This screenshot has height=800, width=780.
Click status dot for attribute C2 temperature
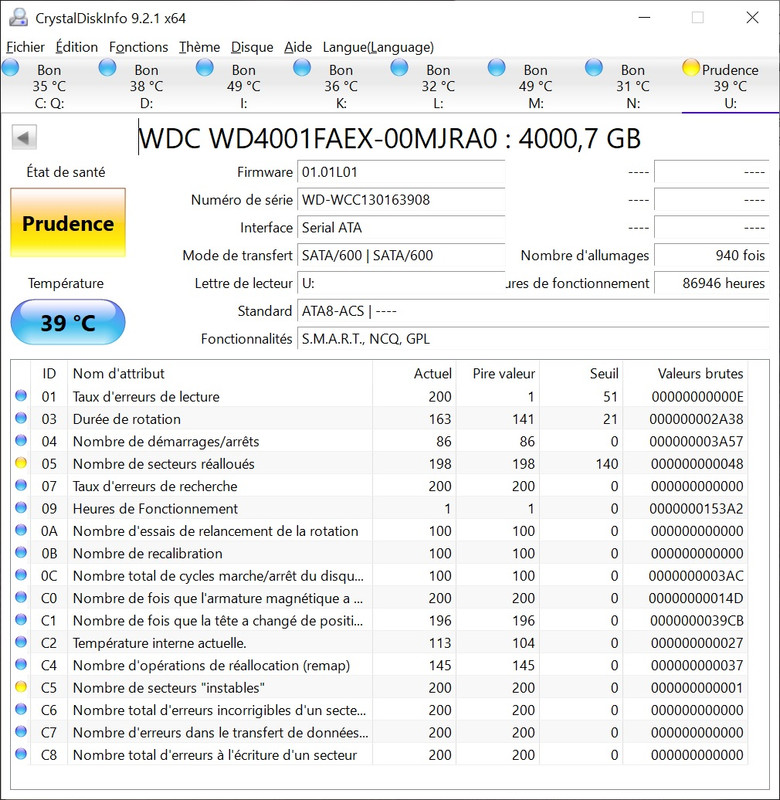21,642
